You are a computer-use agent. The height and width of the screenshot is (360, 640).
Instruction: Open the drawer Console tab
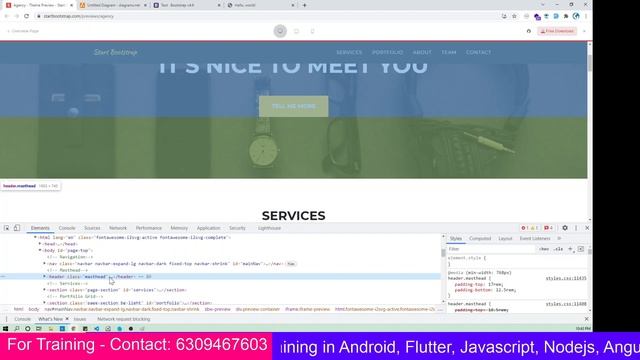point(22,319)
